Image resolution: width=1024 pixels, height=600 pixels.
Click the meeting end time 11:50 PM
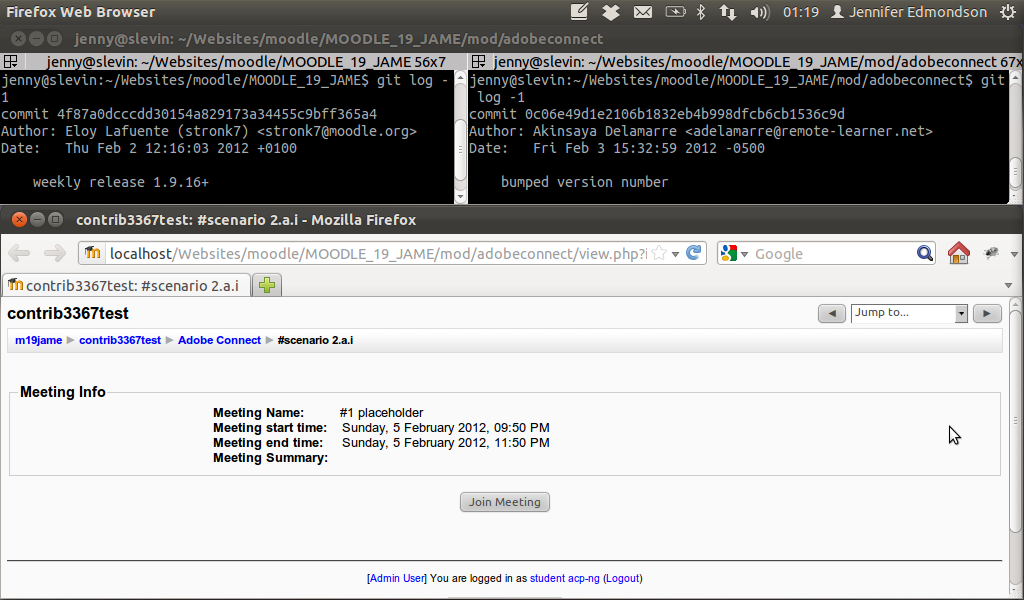(446, 443)
